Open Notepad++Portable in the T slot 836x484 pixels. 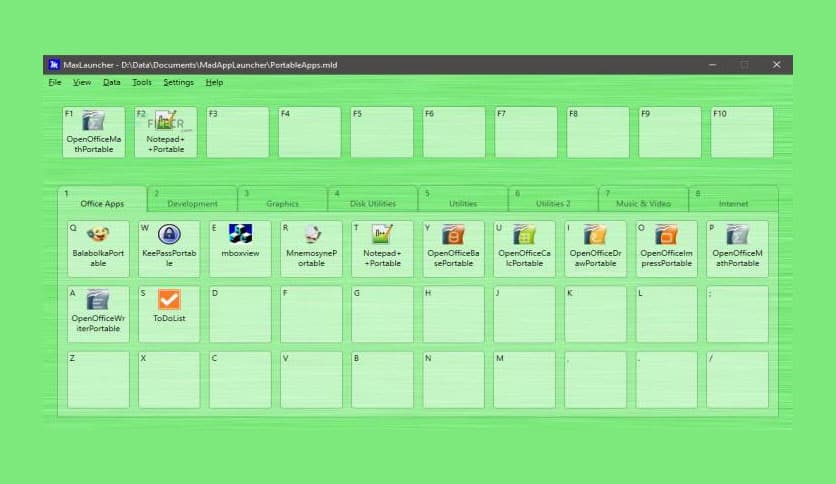point(382,249)
